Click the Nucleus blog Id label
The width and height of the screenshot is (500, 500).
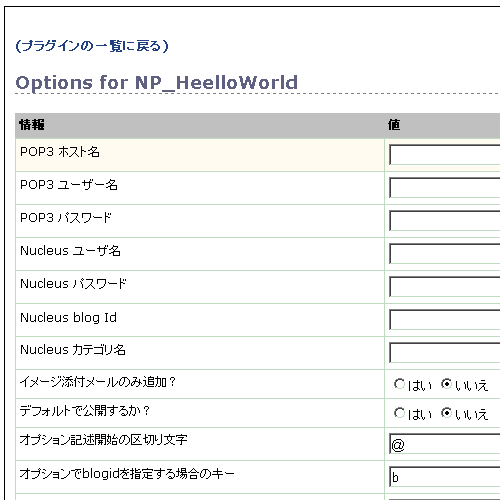click(68, 317)
